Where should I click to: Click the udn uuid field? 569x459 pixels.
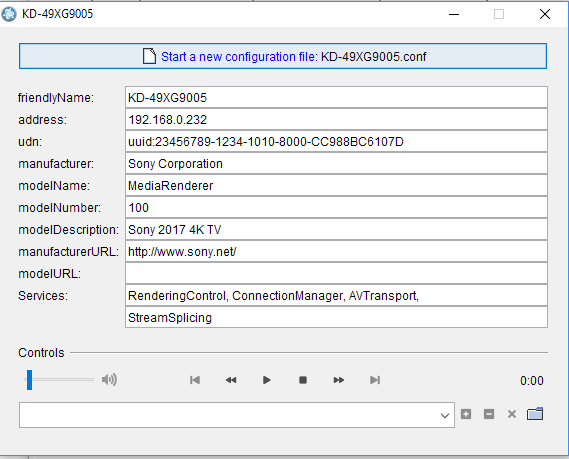click(336, 142)
